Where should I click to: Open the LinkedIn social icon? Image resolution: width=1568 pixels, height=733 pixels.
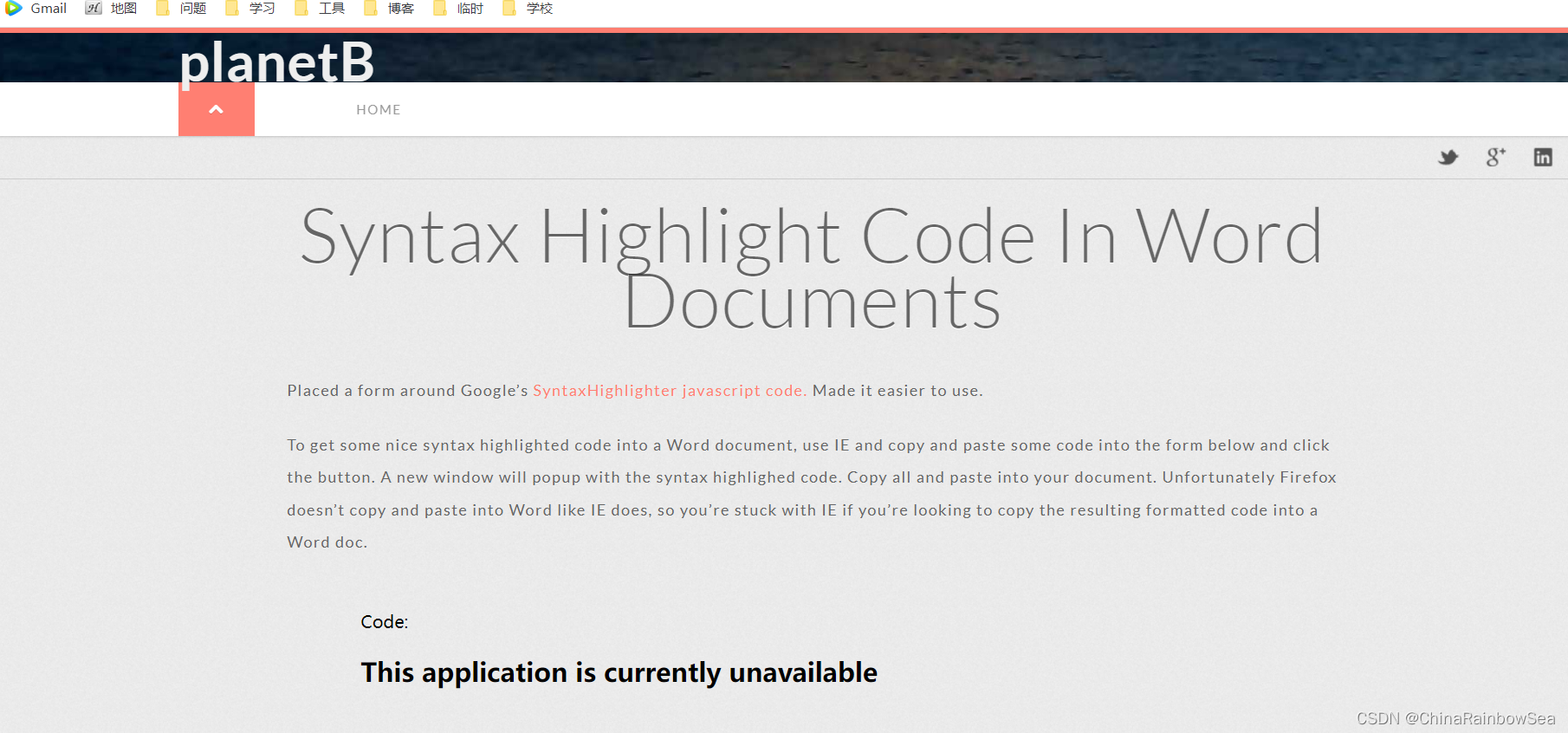pos(1543,157)
